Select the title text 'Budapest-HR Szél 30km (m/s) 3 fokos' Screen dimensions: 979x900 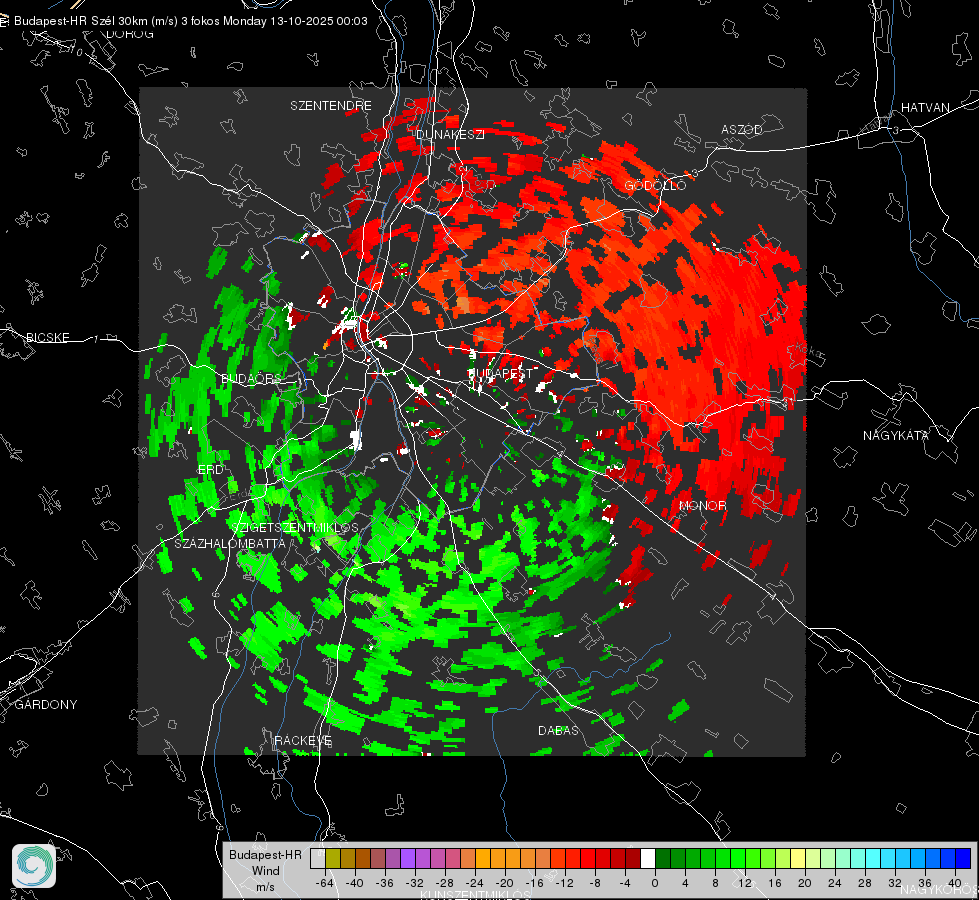click(x=117, y=21)
